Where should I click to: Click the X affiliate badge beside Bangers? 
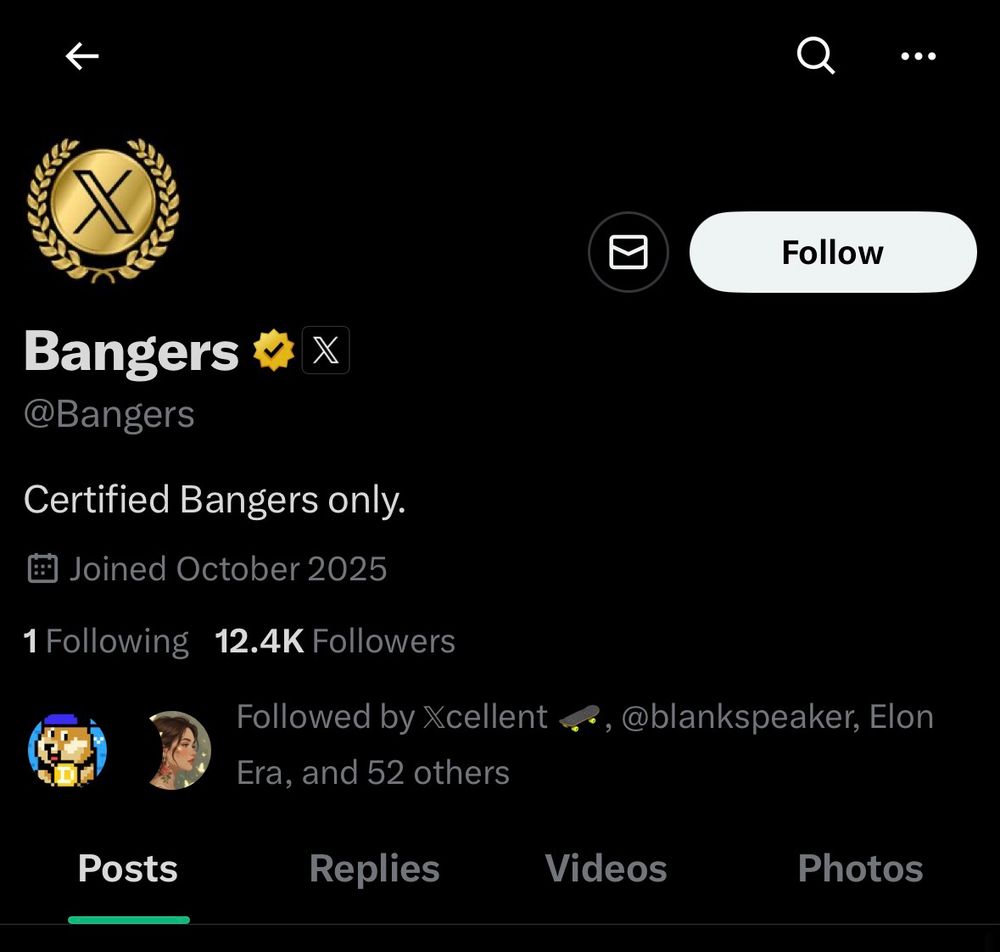326,350
